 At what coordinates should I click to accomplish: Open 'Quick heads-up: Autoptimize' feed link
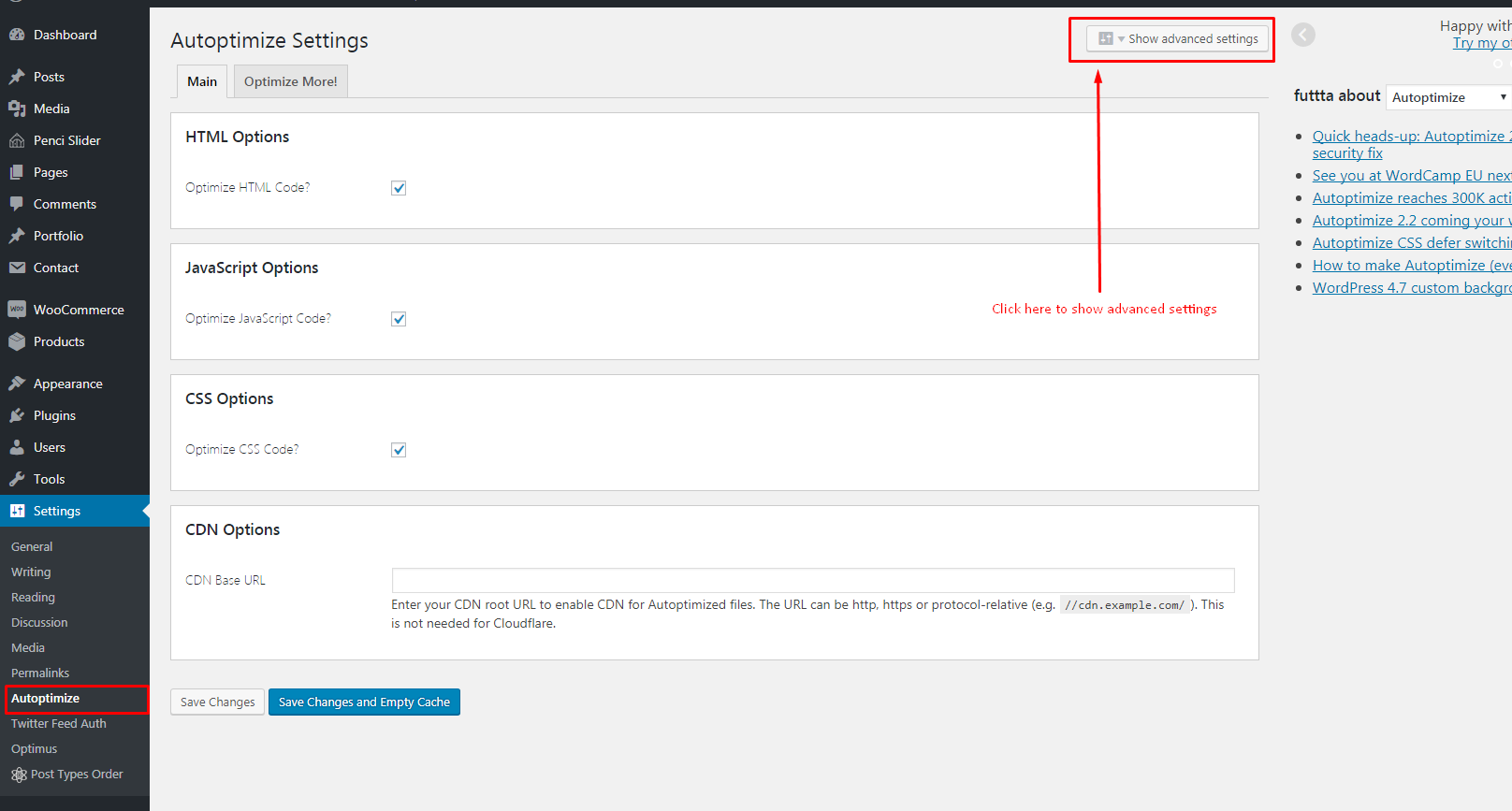tap(1412, 144)
